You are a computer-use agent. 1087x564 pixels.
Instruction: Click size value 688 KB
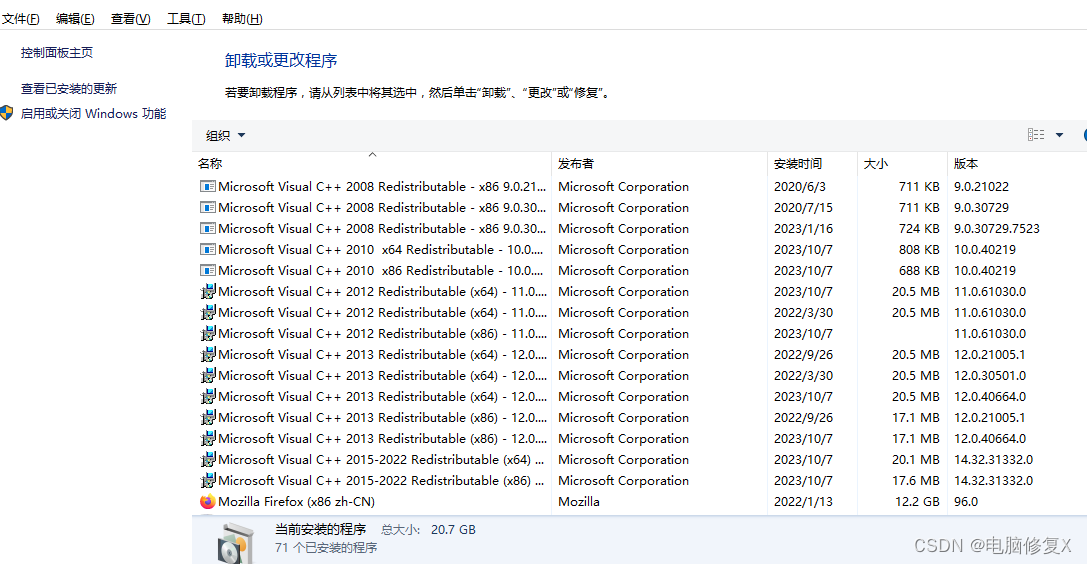(919, 270)
